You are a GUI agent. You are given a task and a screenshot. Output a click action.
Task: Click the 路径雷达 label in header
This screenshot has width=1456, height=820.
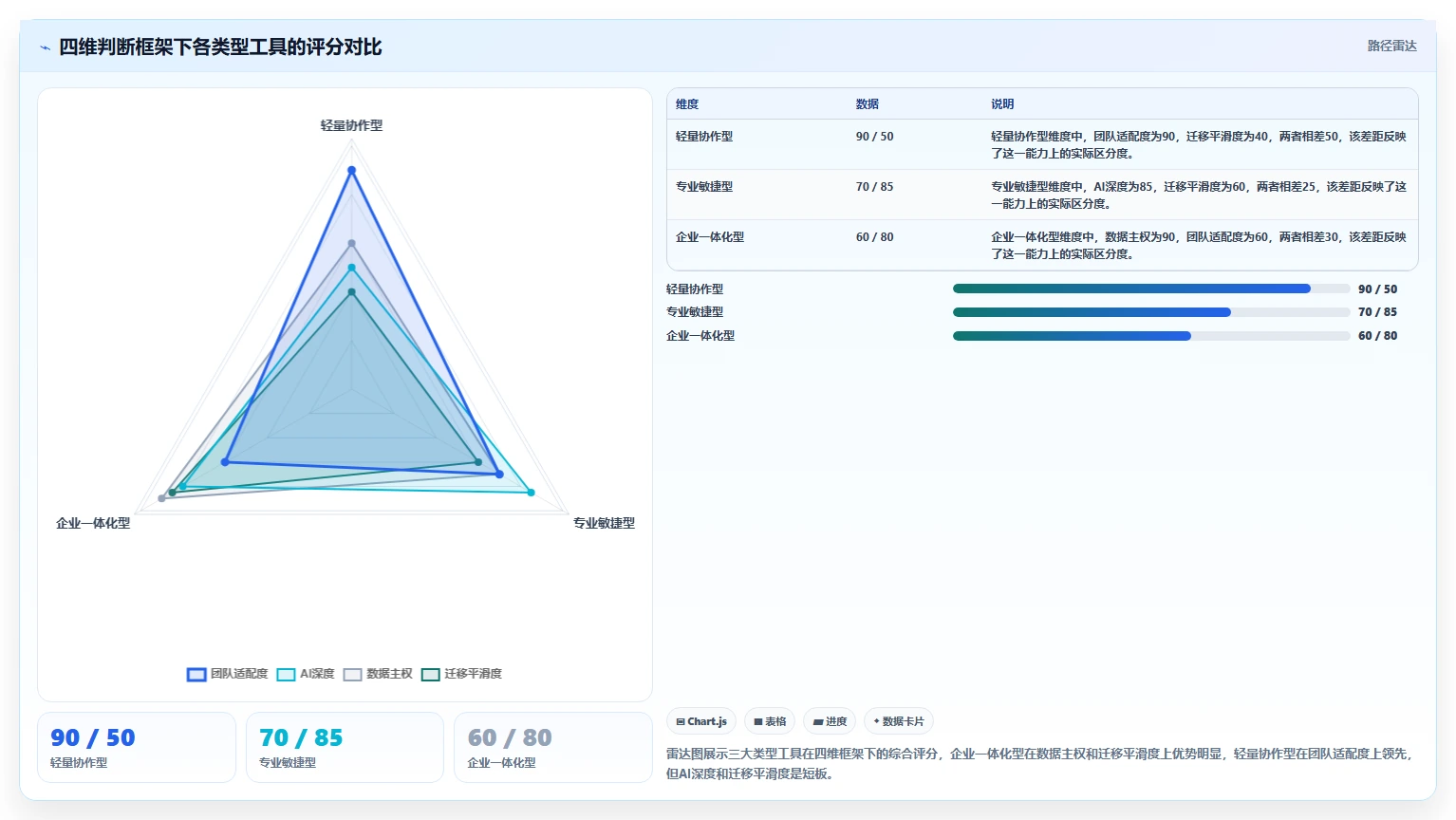coord(1391,46)
